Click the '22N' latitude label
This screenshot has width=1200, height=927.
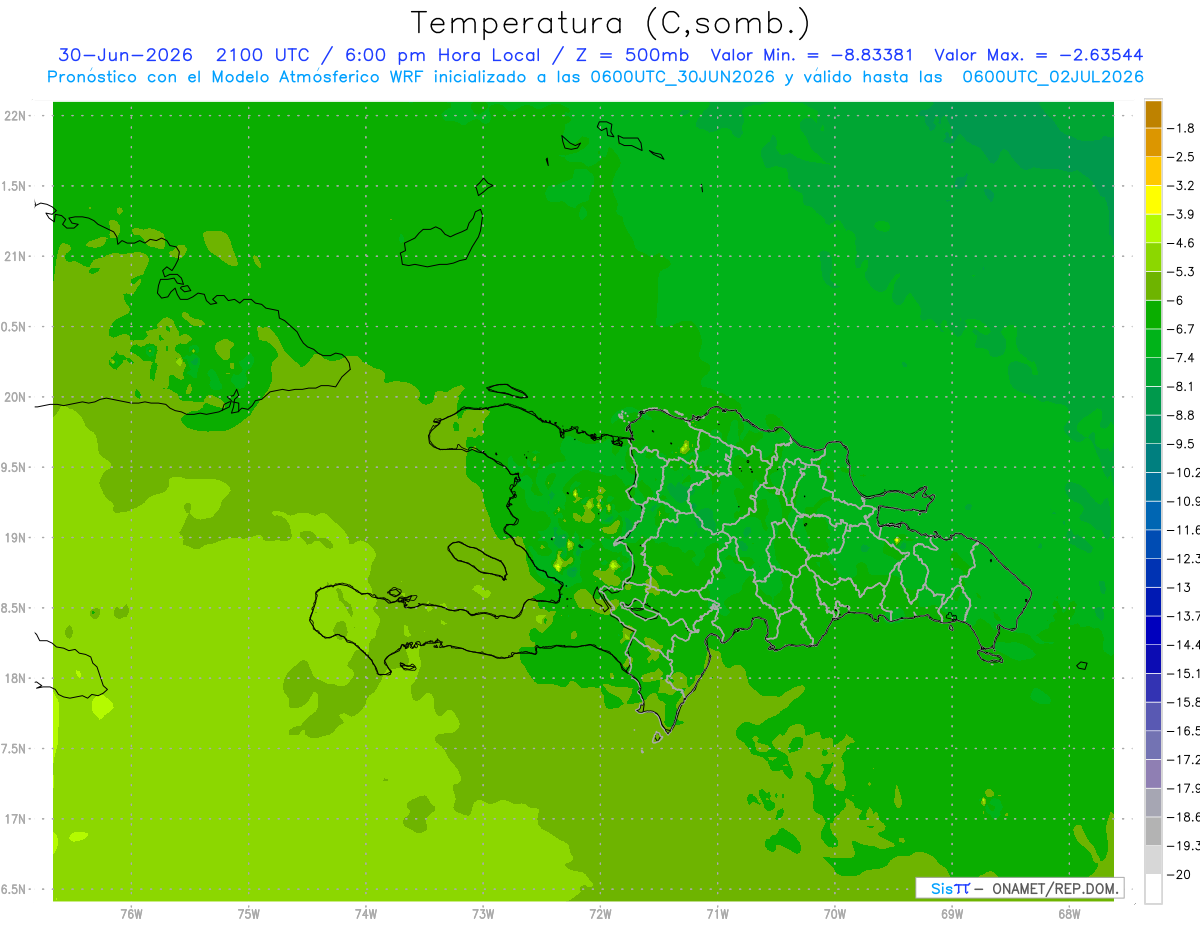pos(17,116)
